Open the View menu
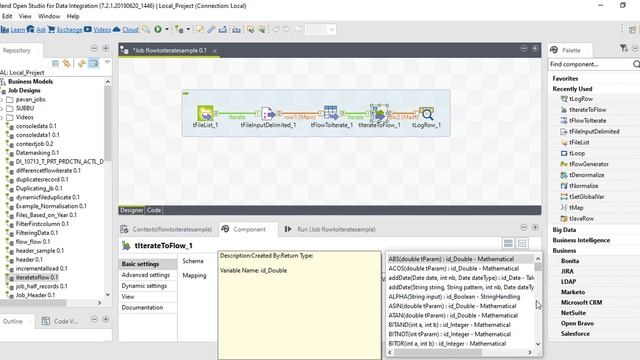The image size is (640, 360). (x=25, y=16)
